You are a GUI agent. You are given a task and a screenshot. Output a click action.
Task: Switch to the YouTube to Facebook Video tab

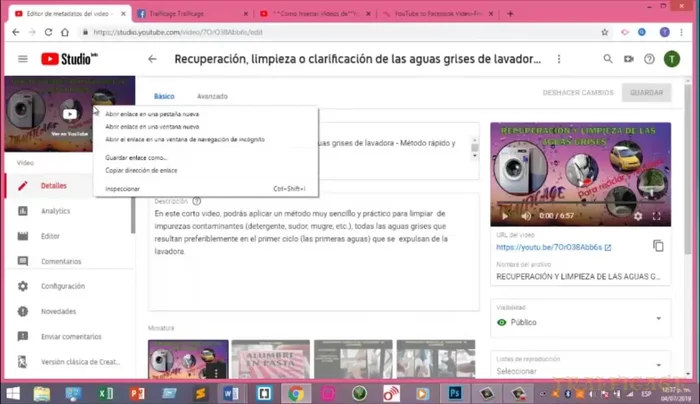(x=438, y=14)
